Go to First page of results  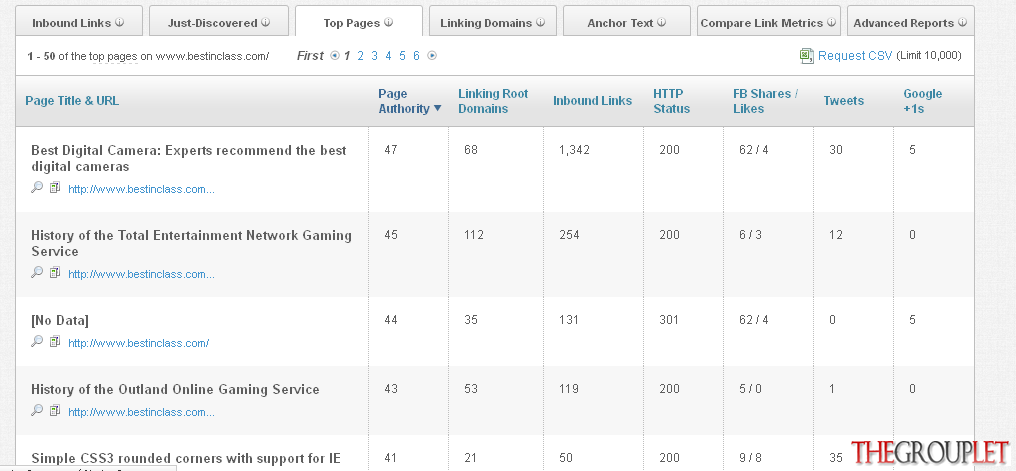pyautogui.click(x=310, y=56)
